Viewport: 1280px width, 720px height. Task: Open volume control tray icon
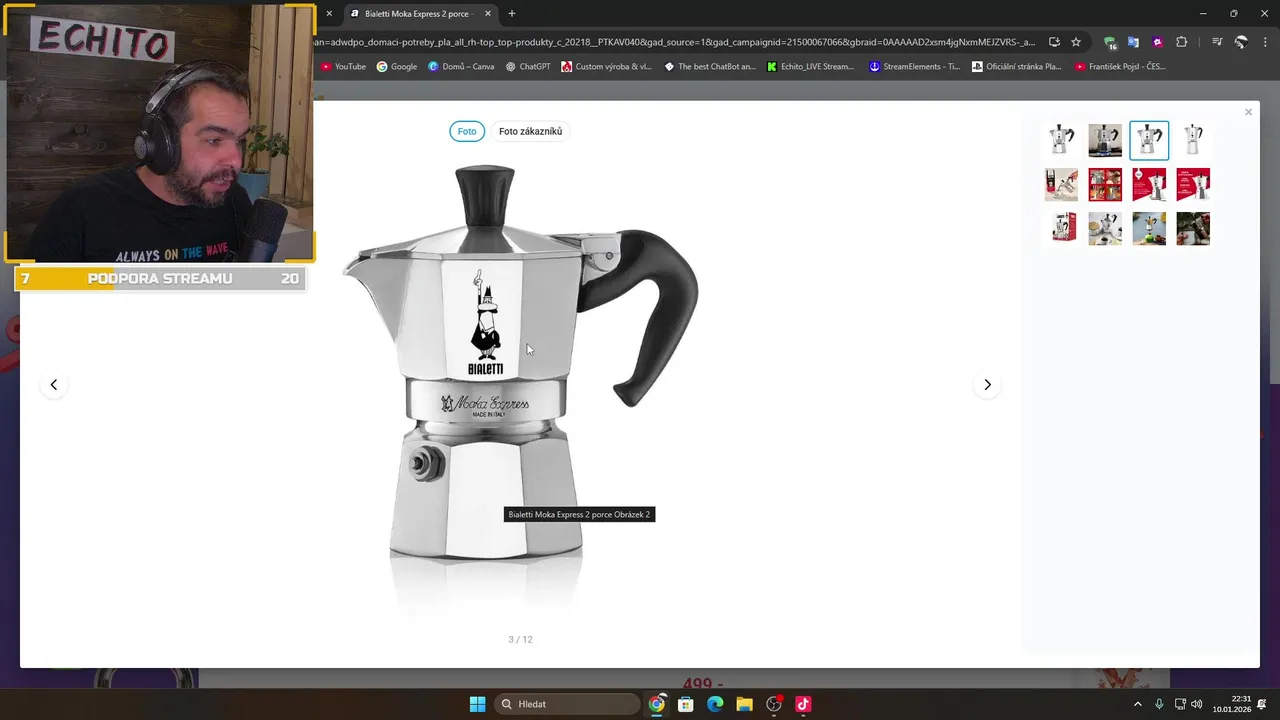[1197, 704]
